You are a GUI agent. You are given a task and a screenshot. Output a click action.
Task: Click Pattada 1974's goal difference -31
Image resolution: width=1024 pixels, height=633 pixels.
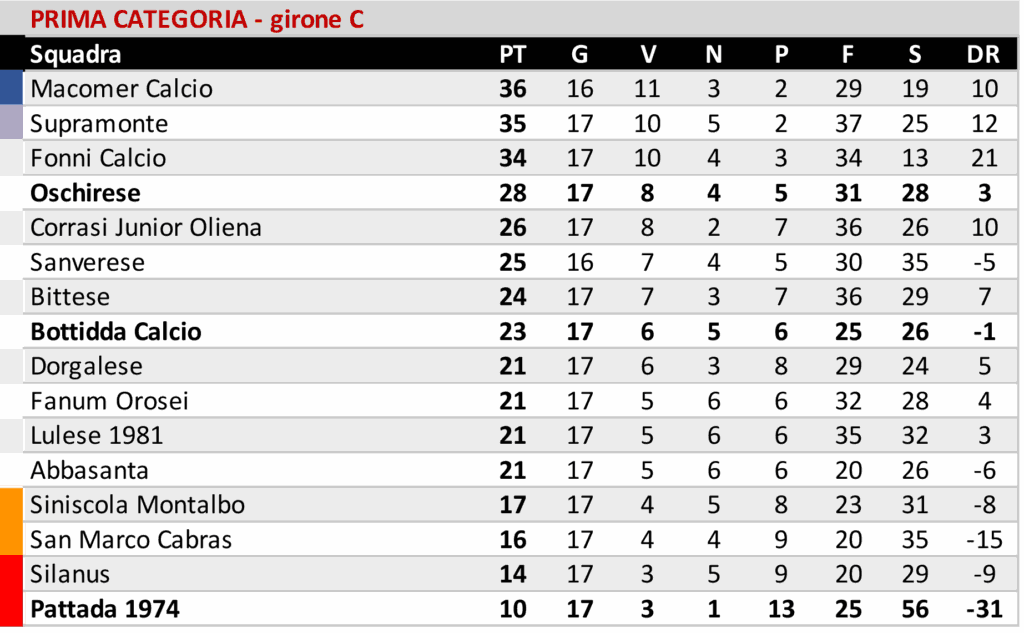tap(981, 608)
